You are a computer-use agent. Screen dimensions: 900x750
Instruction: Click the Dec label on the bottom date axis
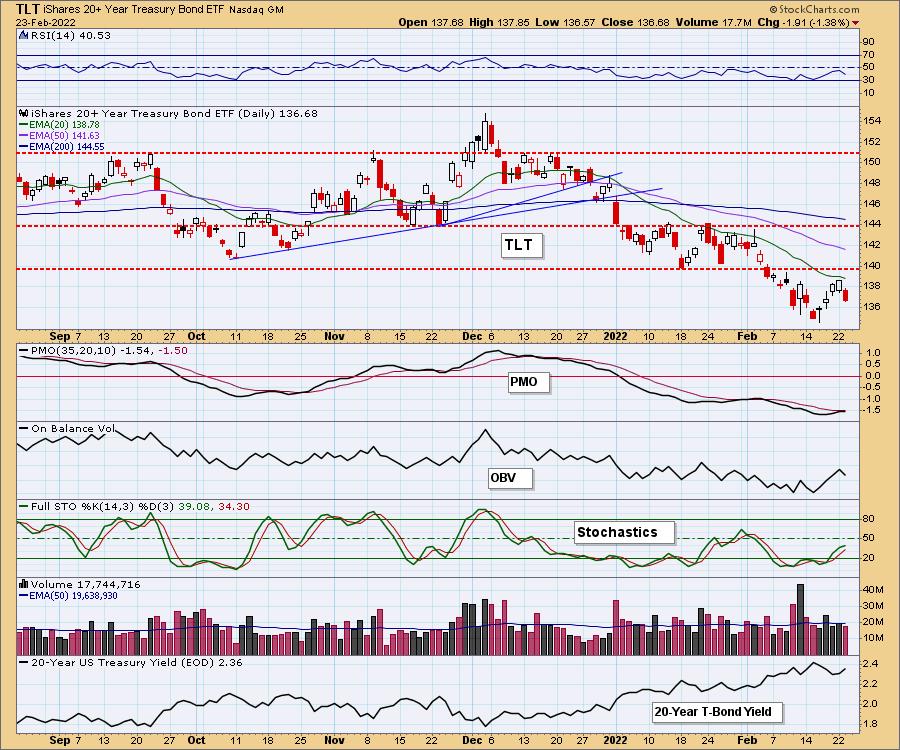tap(472, 740)
